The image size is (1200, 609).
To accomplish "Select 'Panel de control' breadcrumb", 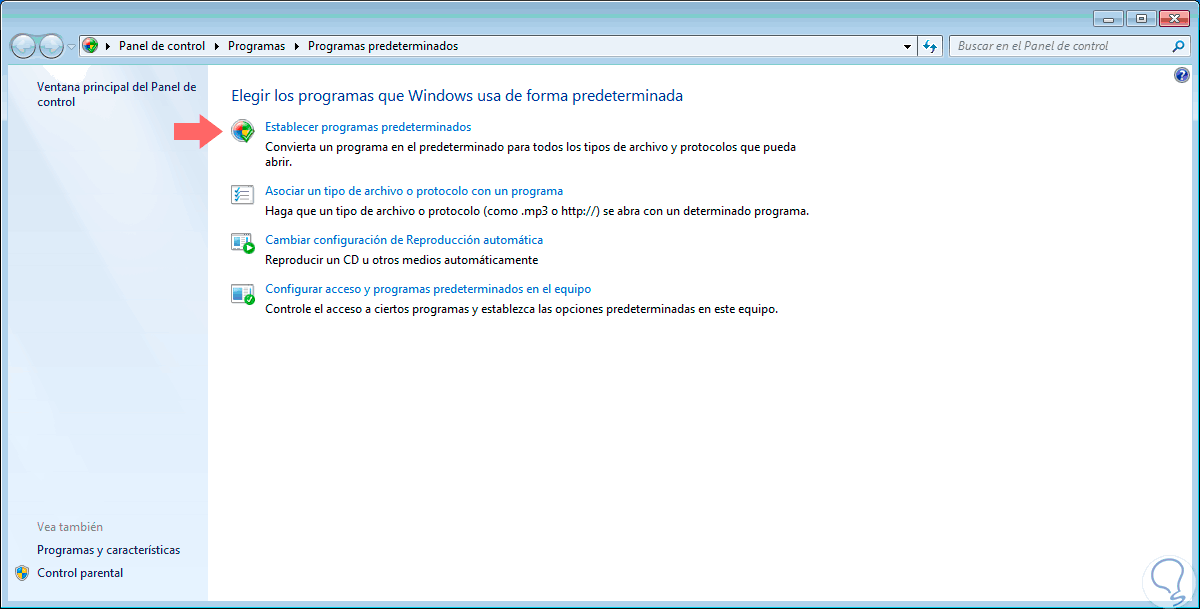I will tap(162, 46).
